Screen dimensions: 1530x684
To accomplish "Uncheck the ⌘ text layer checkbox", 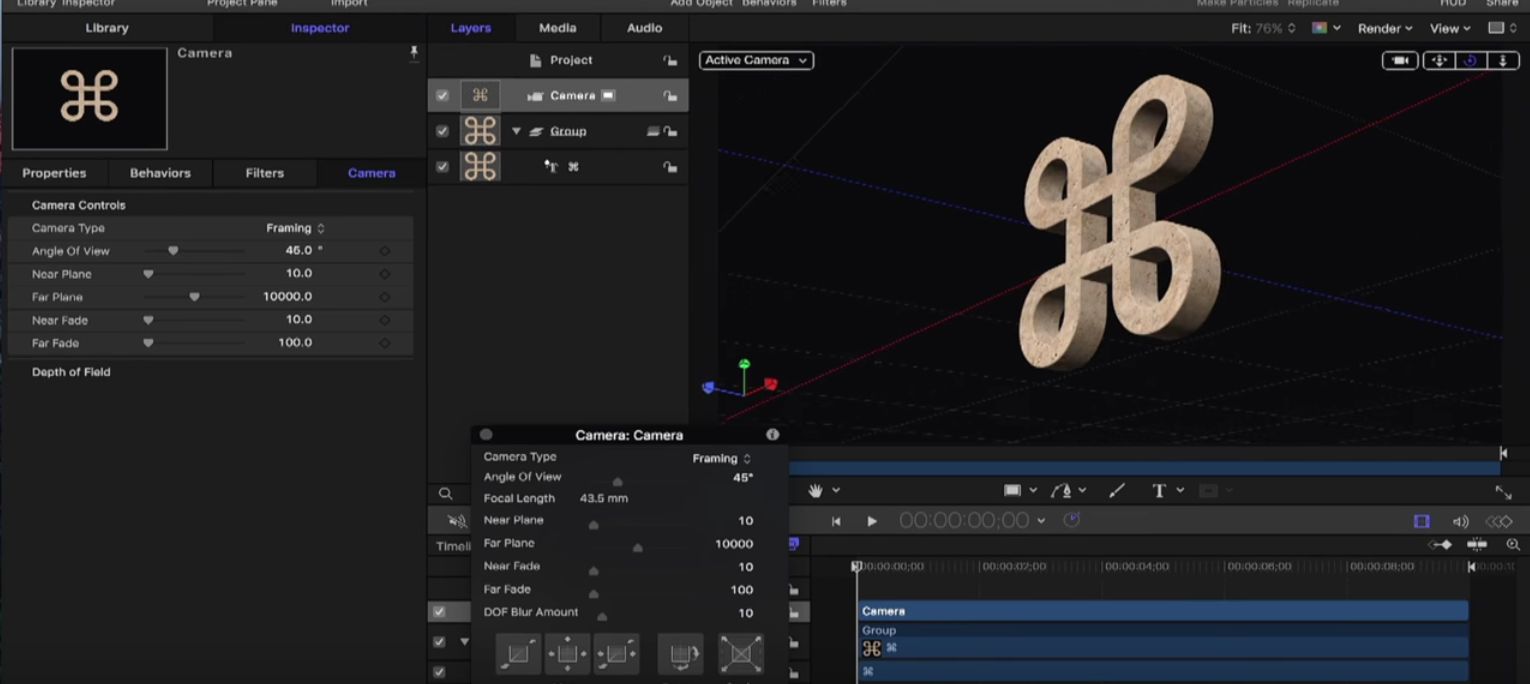I will [442, 167].
